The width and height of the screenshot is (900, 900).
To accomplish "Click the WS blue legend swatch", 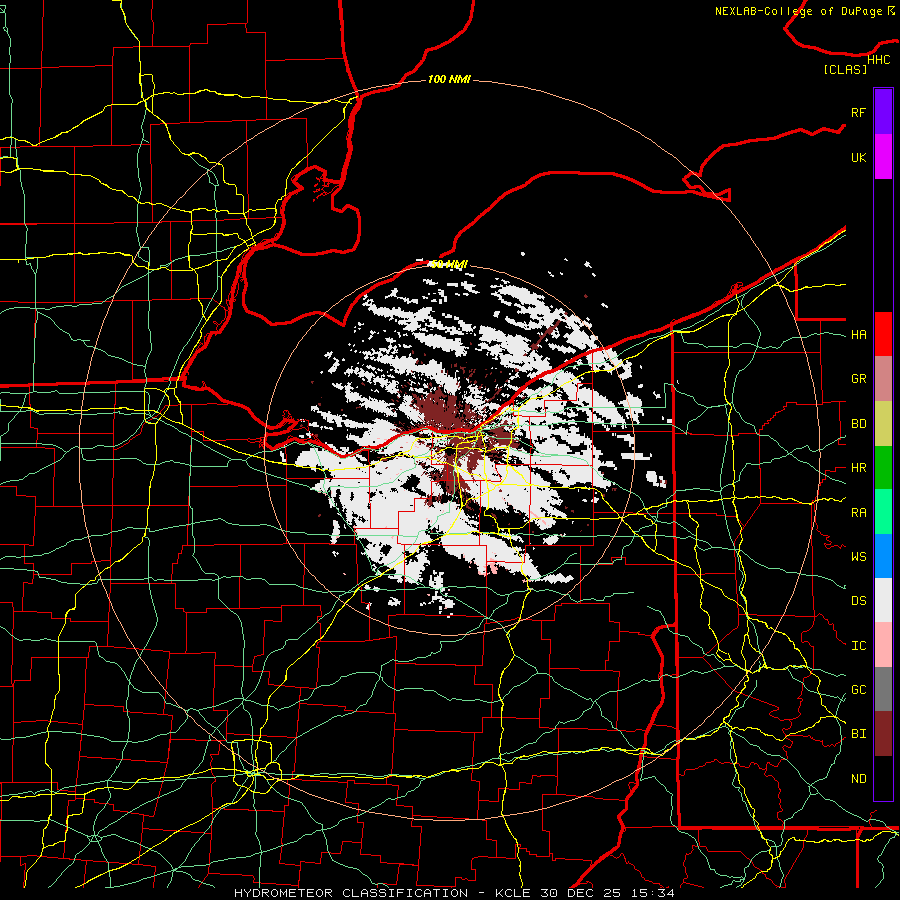I will click(883, 556).
